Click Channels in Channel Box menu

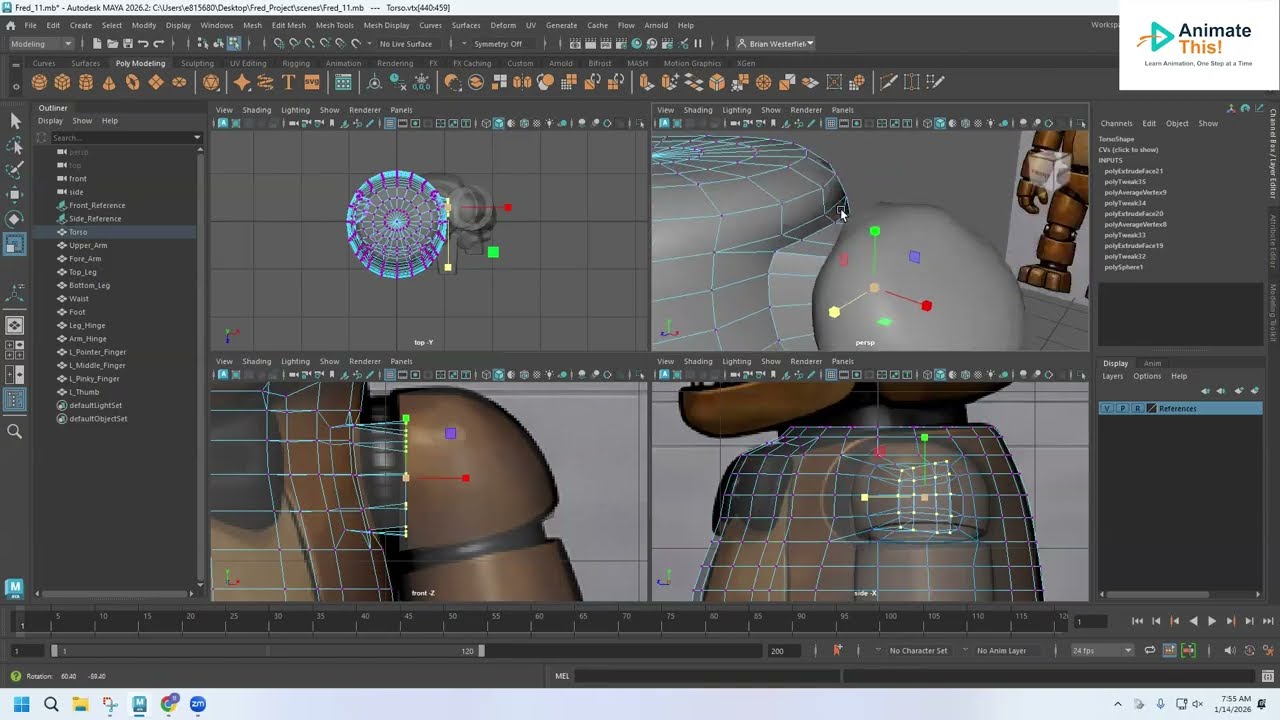(x=1116, y=123)
